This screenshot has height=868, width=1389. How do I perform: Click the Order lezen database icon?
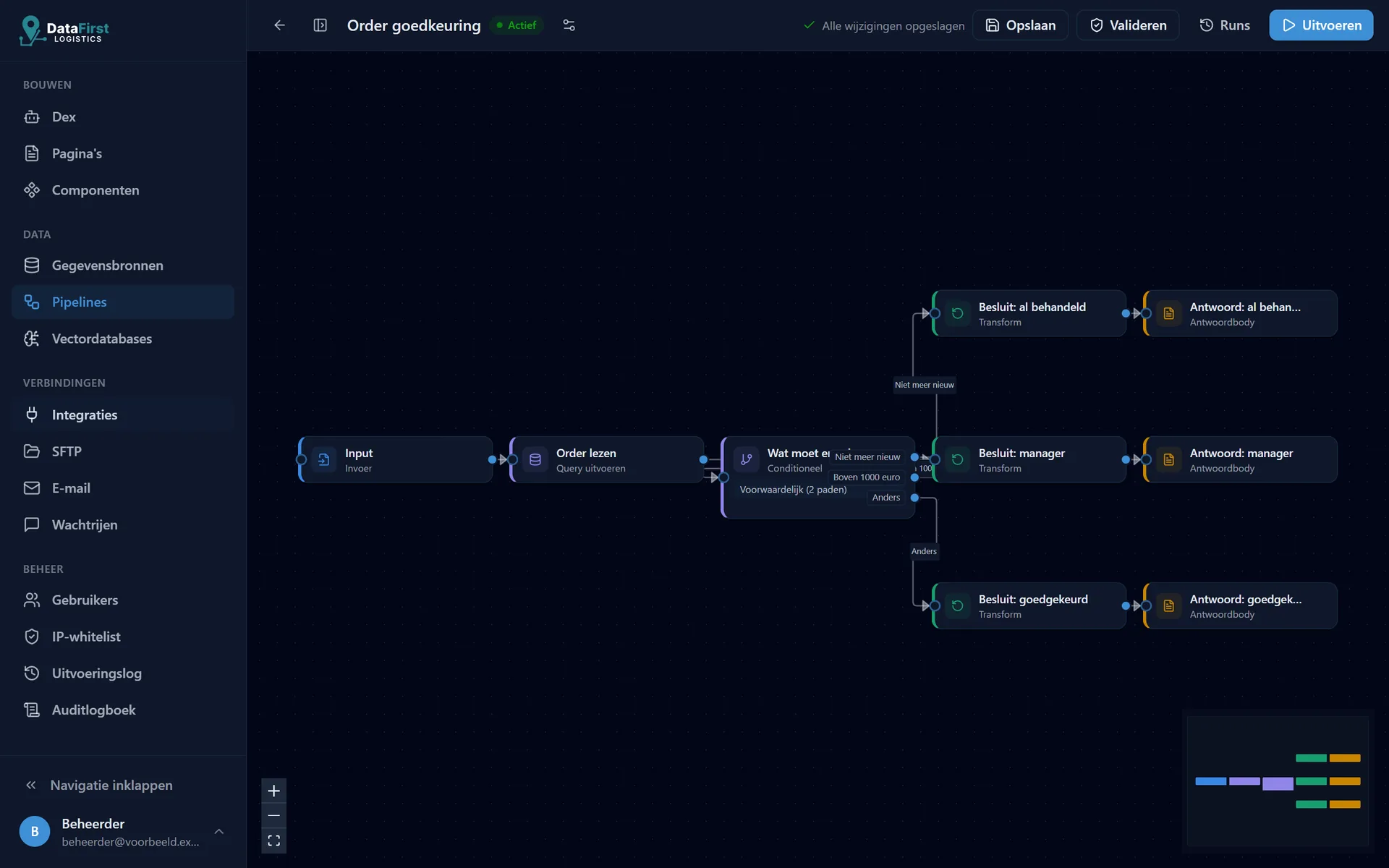[535, 459]
